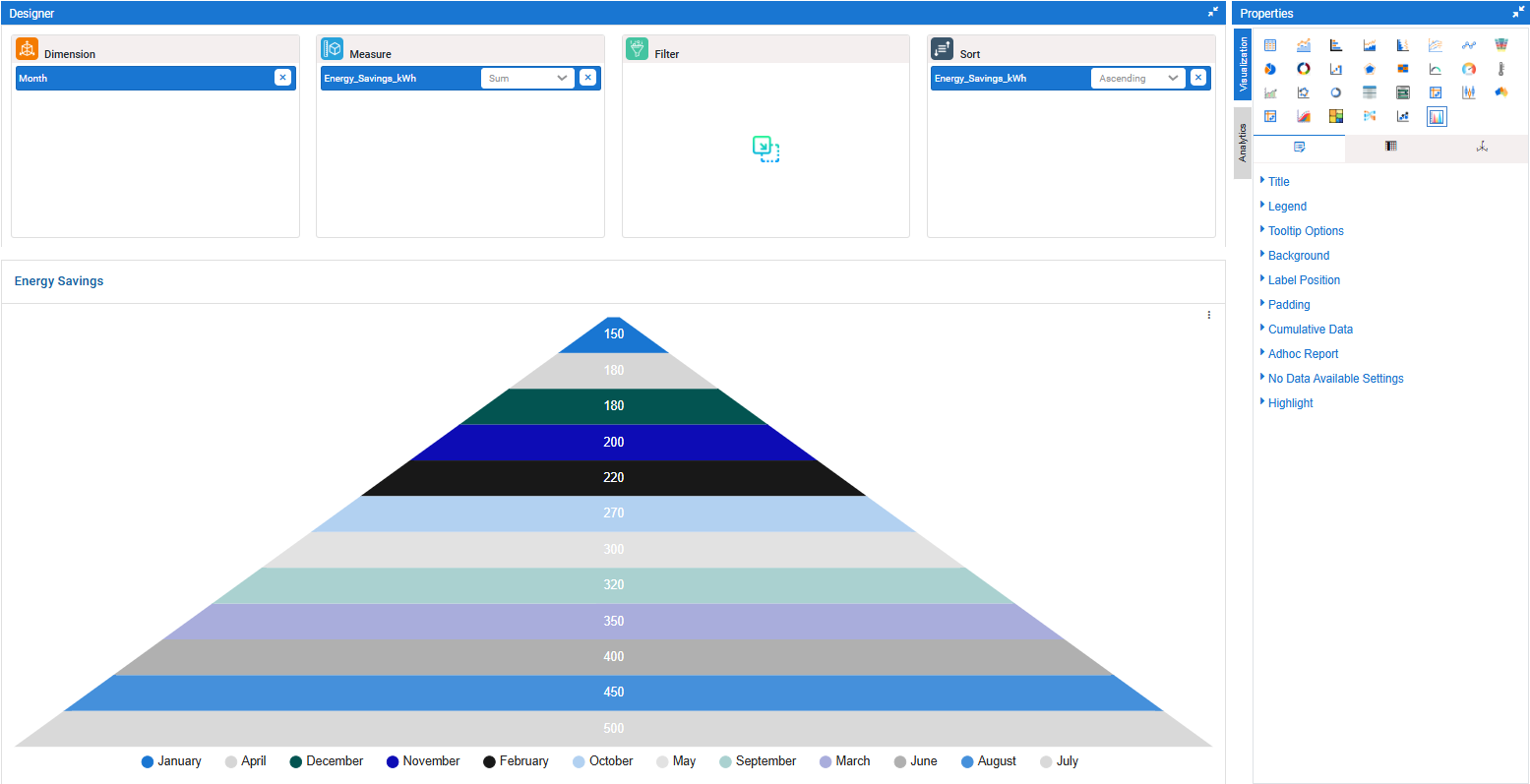Click the 450 pyramid segment
This screenshot has height=784, width=1530.
point(613,693)
